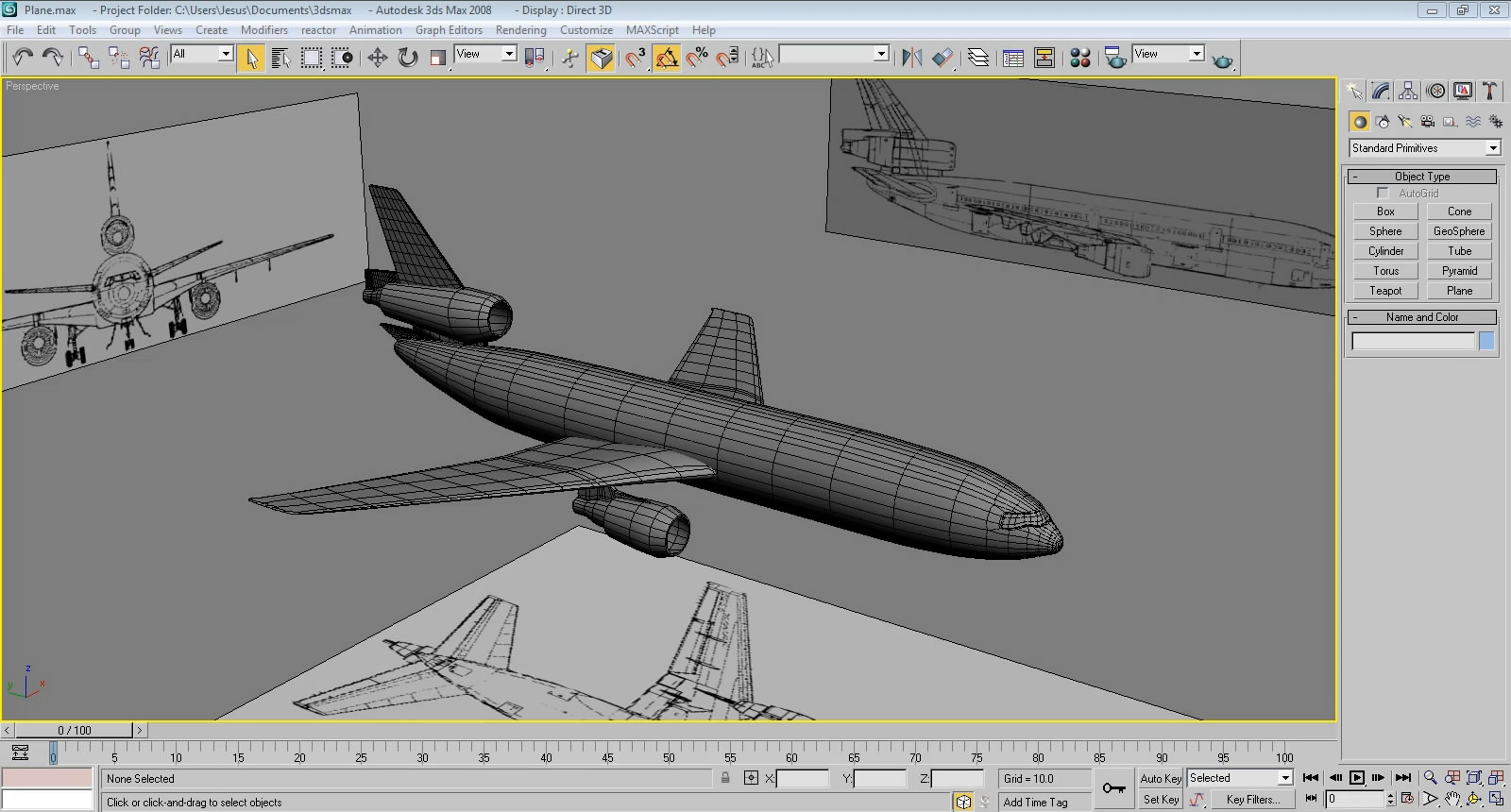Image resolution: width=1511 pixels, height=812 pixels.
Task: Open the Layer Manager
Action: click(978, 59)
